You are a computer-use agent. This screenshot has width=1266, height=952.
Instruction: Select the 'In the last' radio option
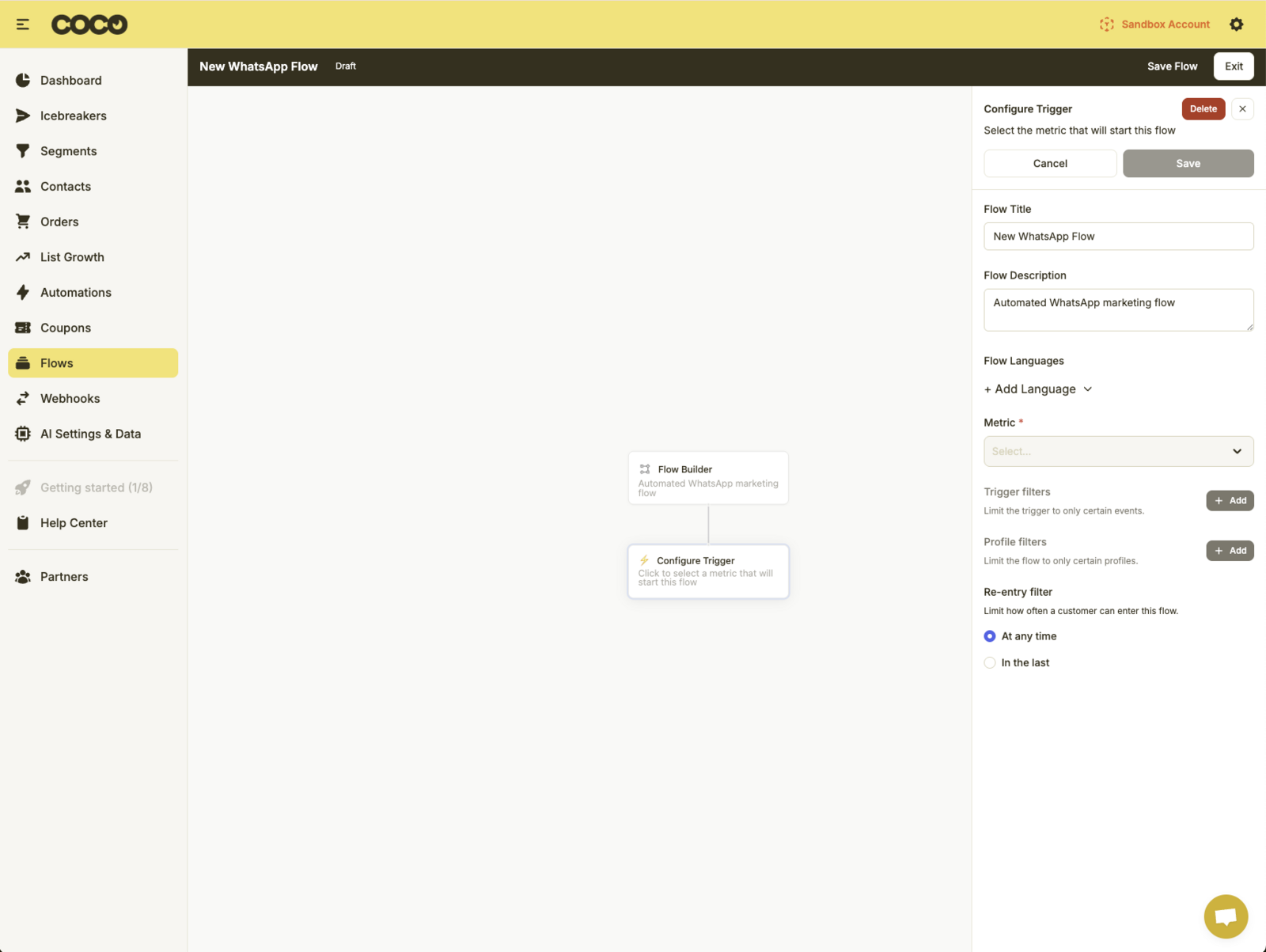(x=990, y=663)
